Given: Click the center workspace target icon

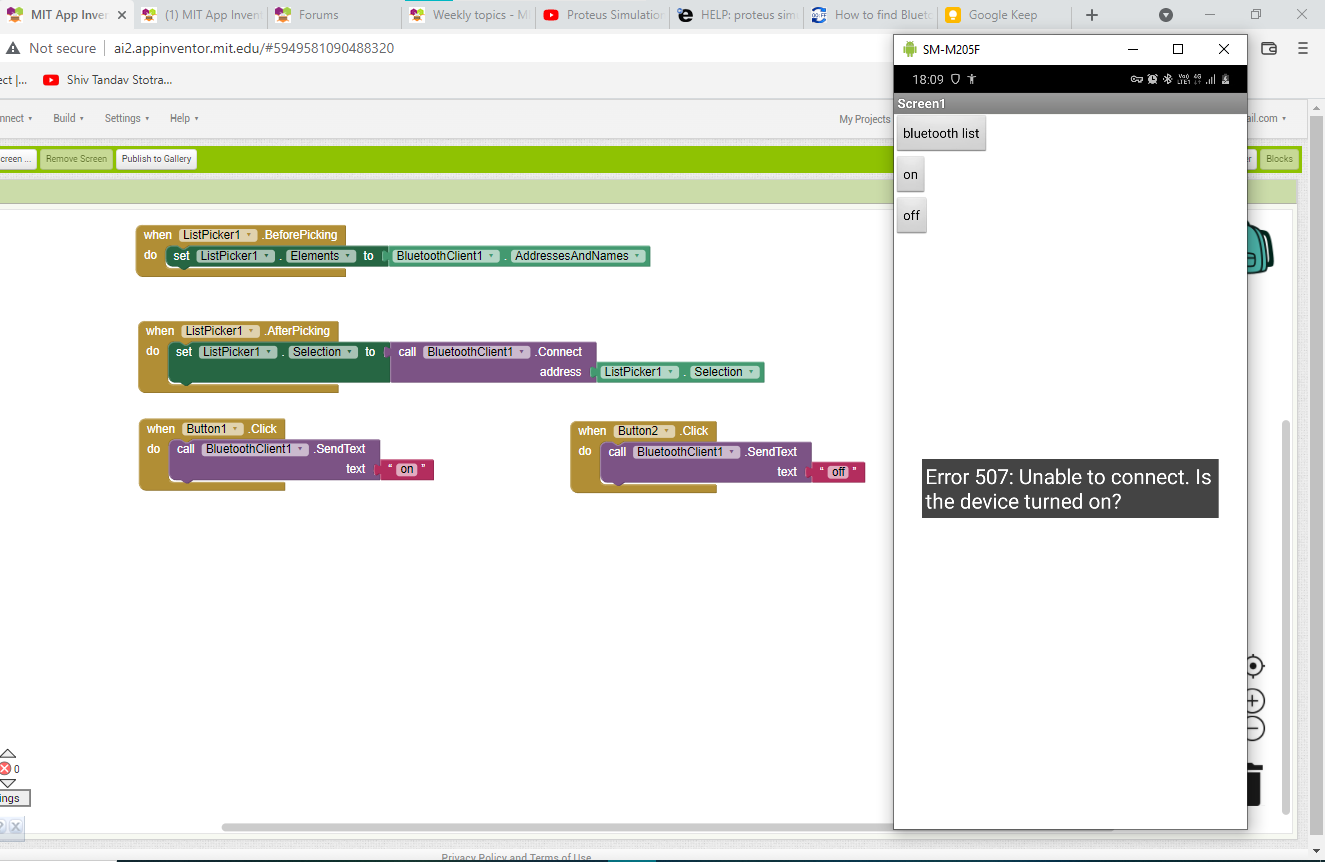Looking at the screenshot, I should click(x=1255, y=666).
